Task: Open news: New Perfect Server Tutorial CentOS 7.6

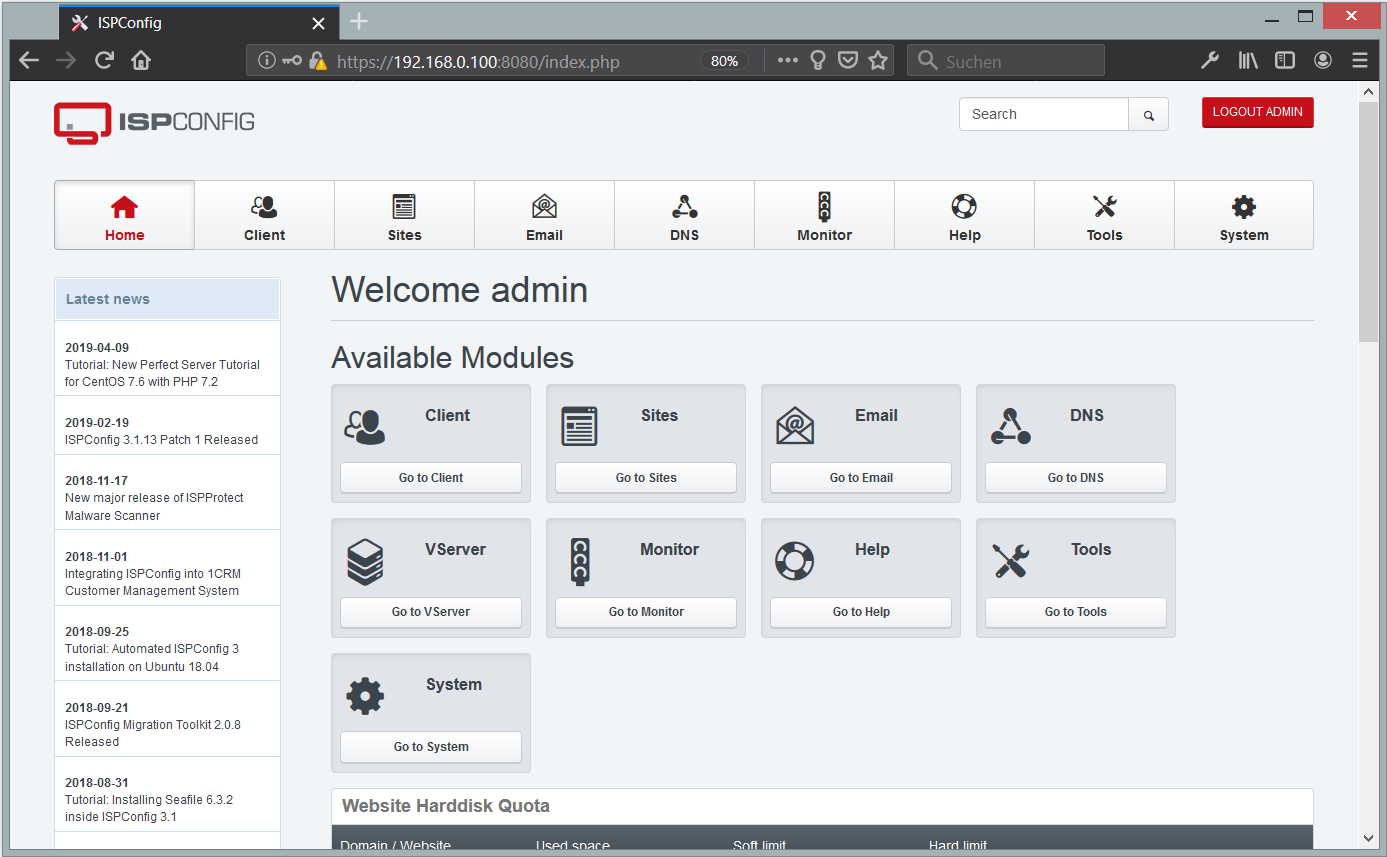Action: [162, 373]
